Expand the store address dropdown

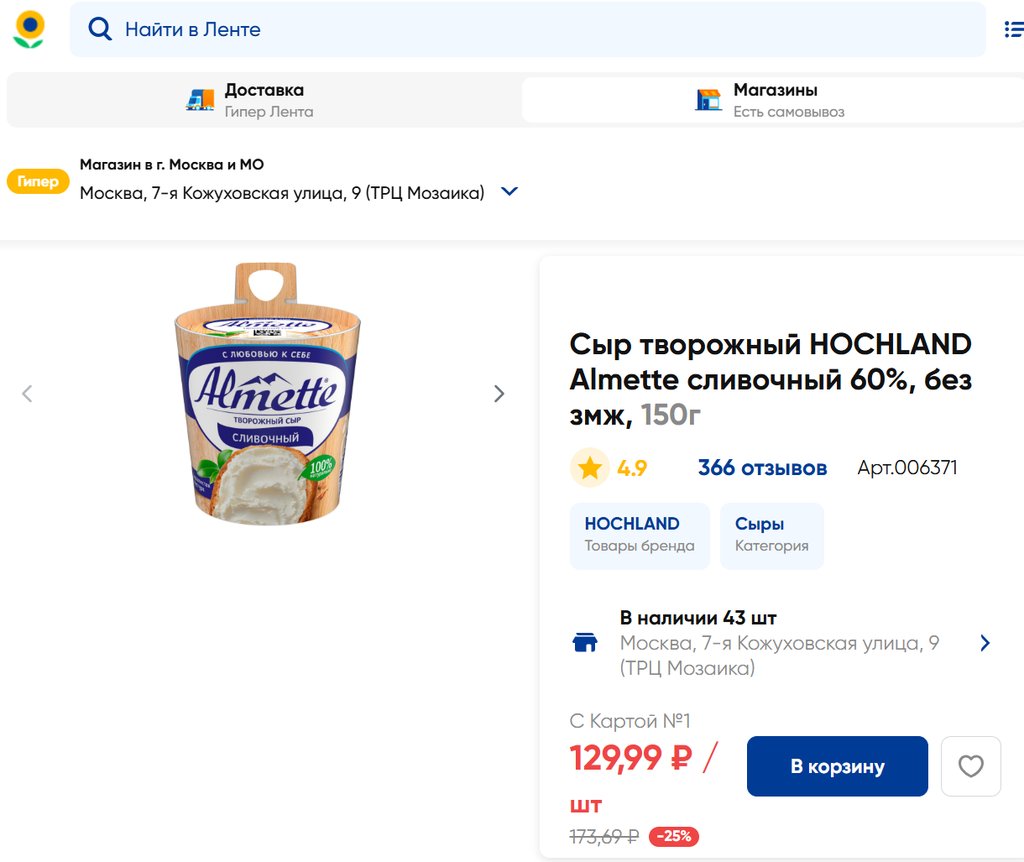point(509,192)
